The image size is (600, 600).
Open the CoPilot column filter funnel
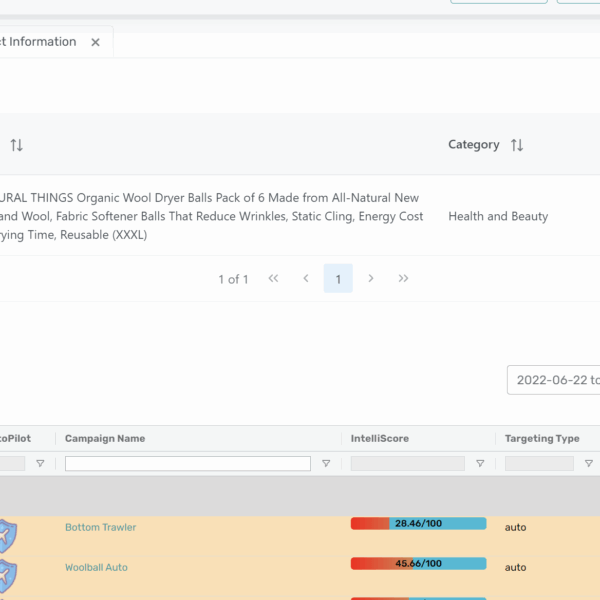[40, 463]
